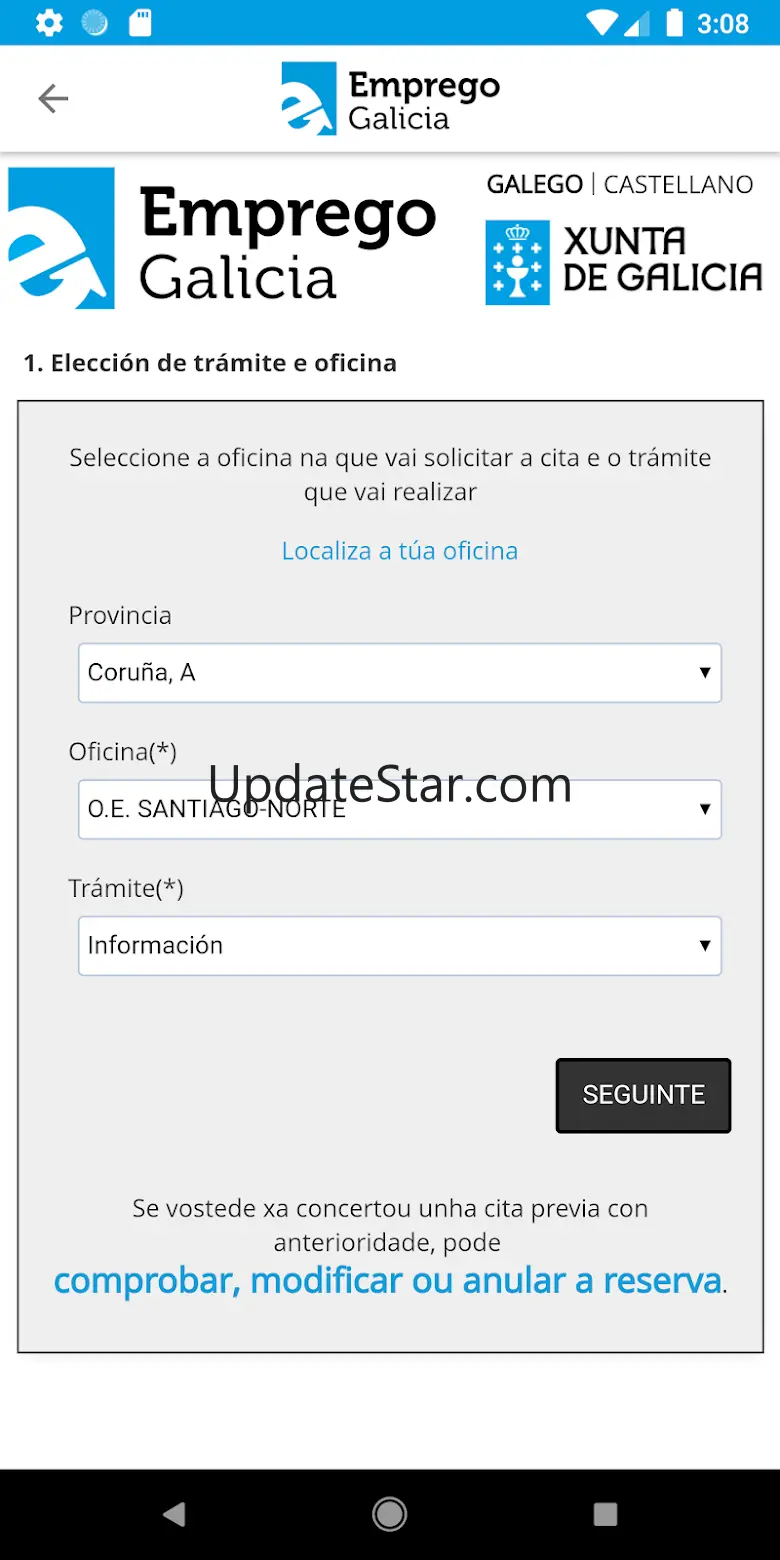780x1560 pixels.
Task: Open the Trámite dropdown showing Información
Action: point(400,945)
